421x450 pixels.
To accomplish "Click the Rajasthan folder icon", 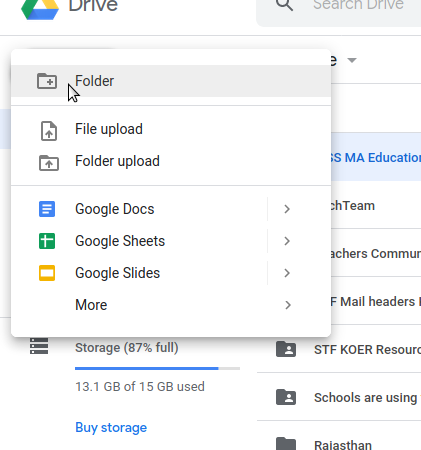I will (286, 444).
